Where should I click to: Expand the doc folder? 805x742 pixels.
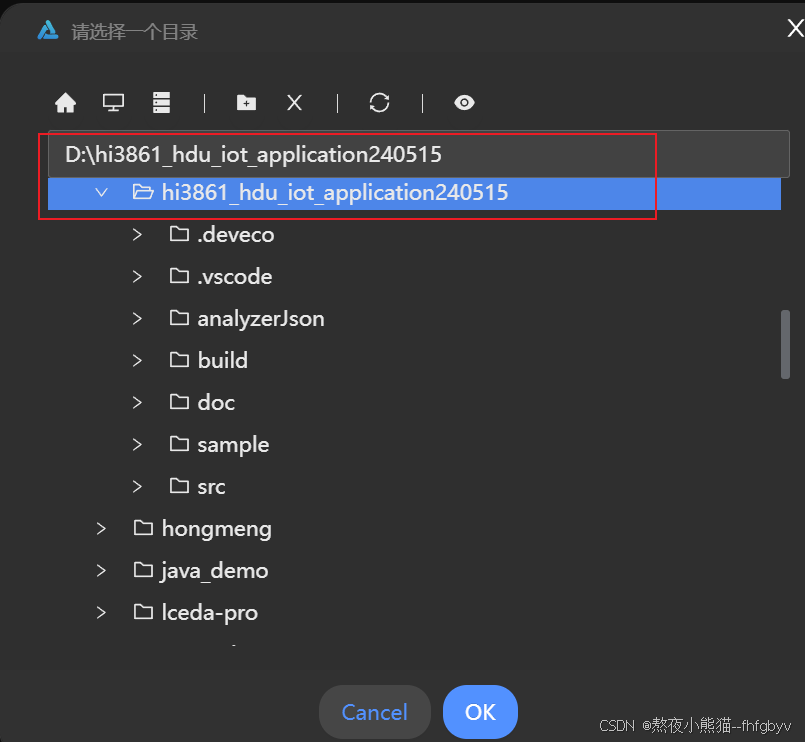137,403
